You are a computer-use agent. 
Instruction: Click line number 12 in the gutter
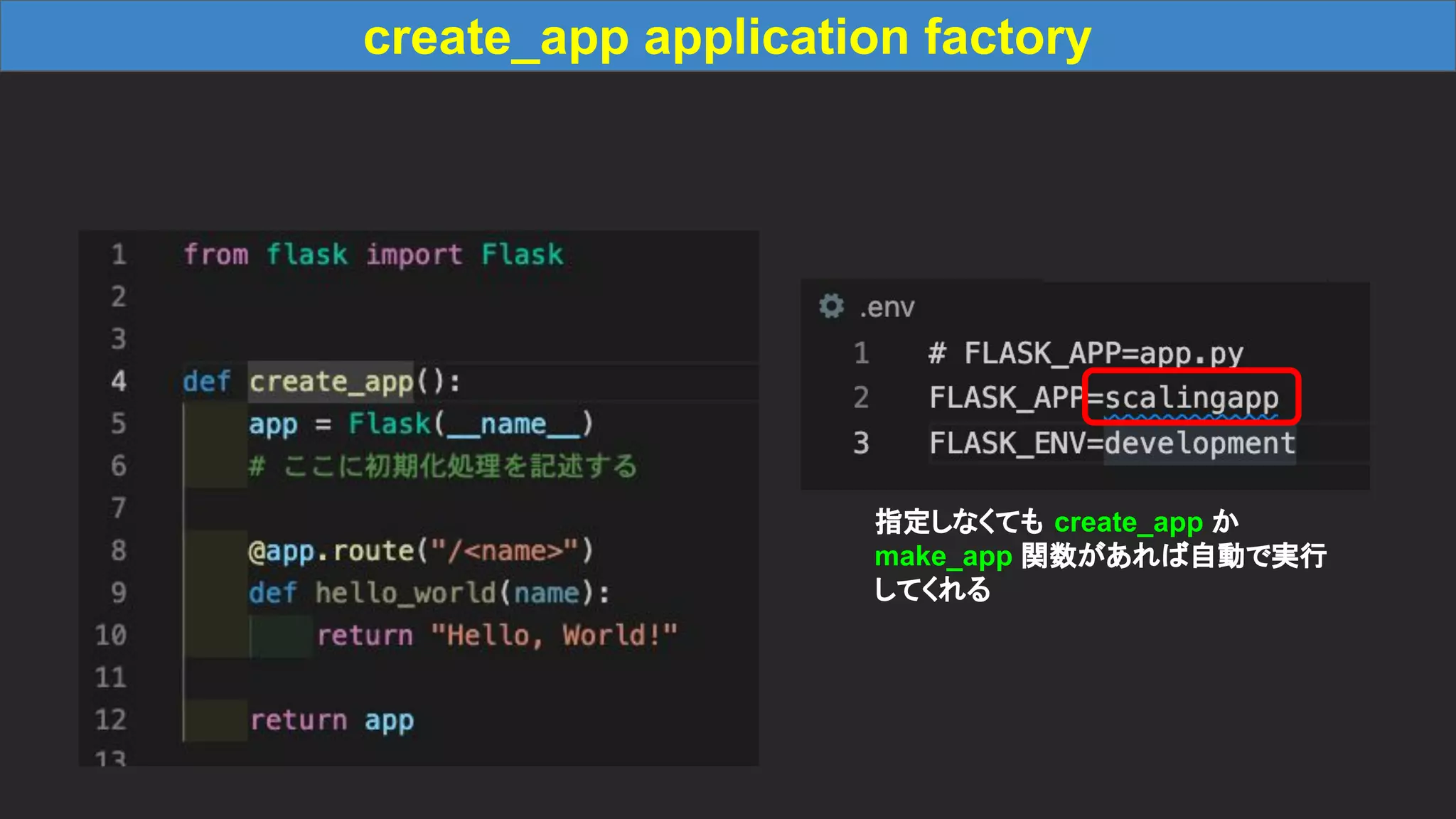coord(111,719)
